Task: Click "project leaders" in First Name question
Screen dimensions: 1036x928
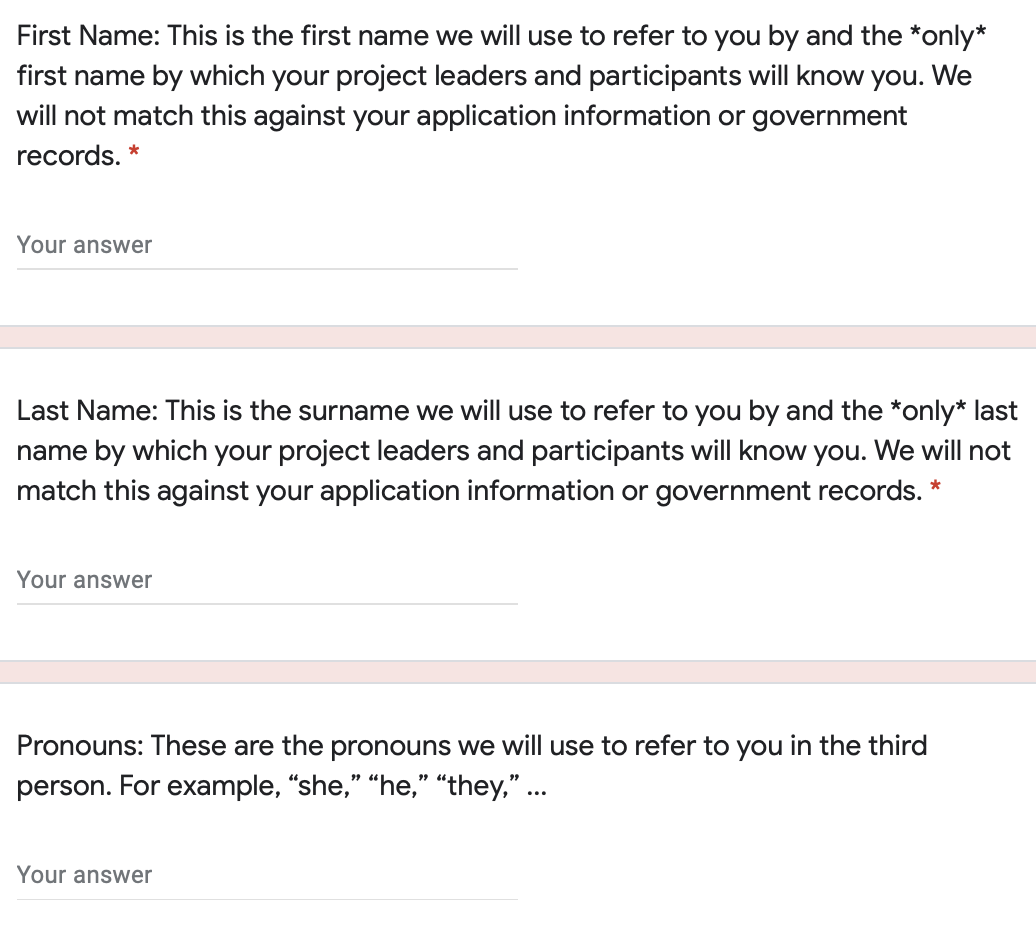Action: point(431,76)
